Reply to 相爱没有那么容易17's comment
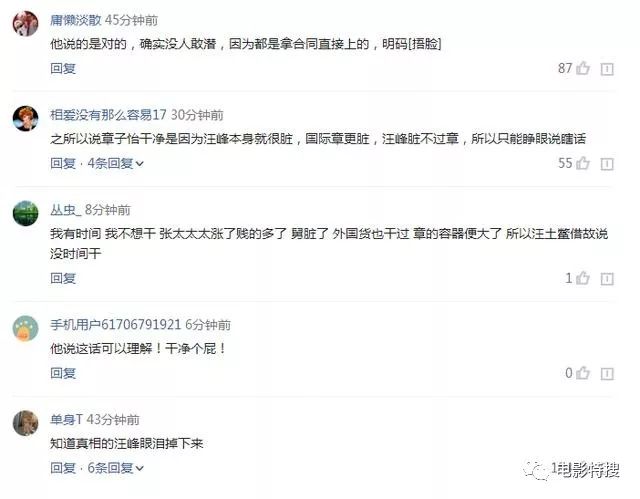Screen dimensions: 640x499 [63, 164]
